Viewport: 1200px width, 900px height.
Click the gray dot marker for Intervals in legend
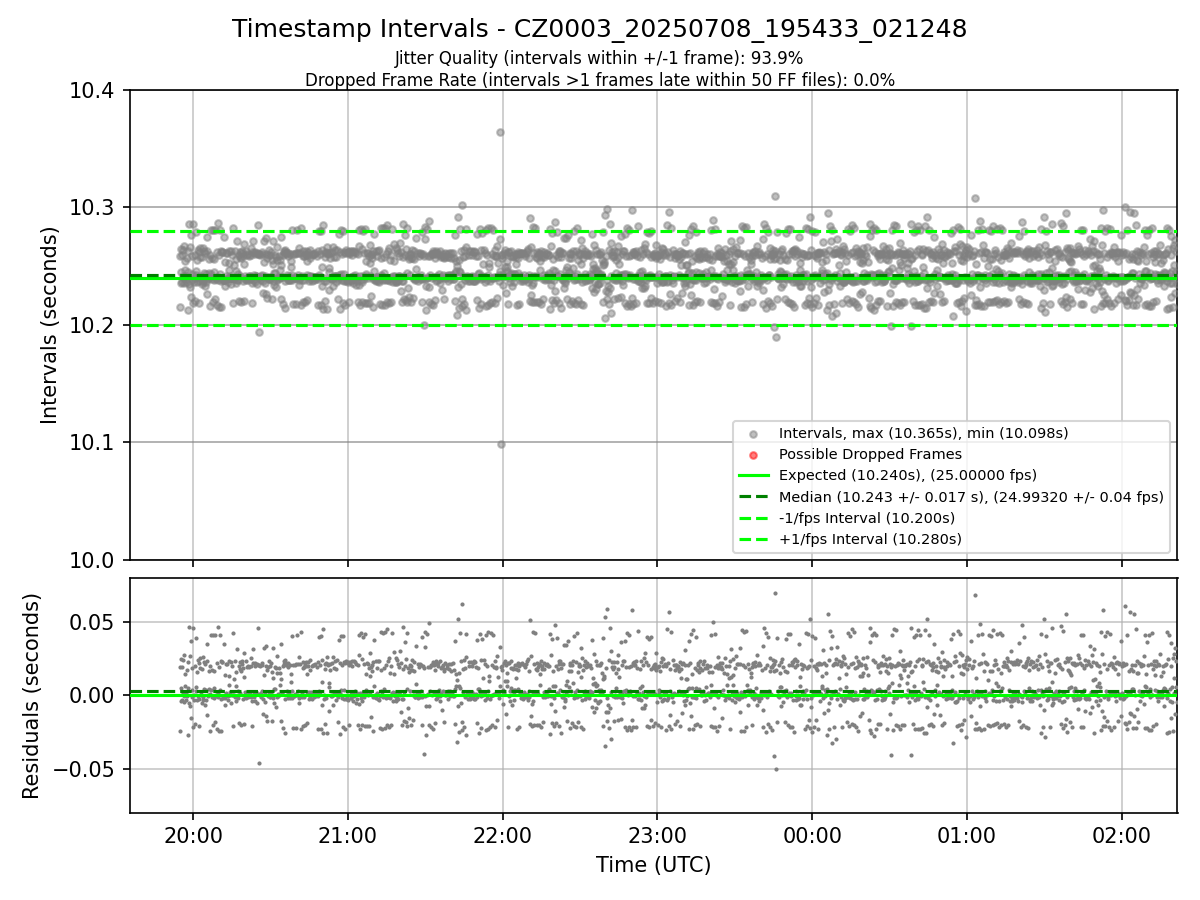click(x=754, y=433)
